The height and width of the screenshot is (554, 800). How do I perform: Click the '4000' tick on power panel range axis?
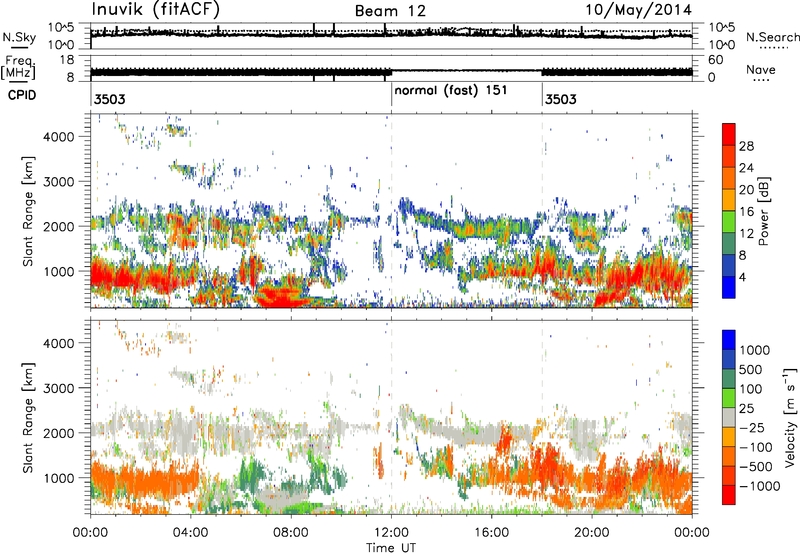pyautogui.click(x=59, y=137)
